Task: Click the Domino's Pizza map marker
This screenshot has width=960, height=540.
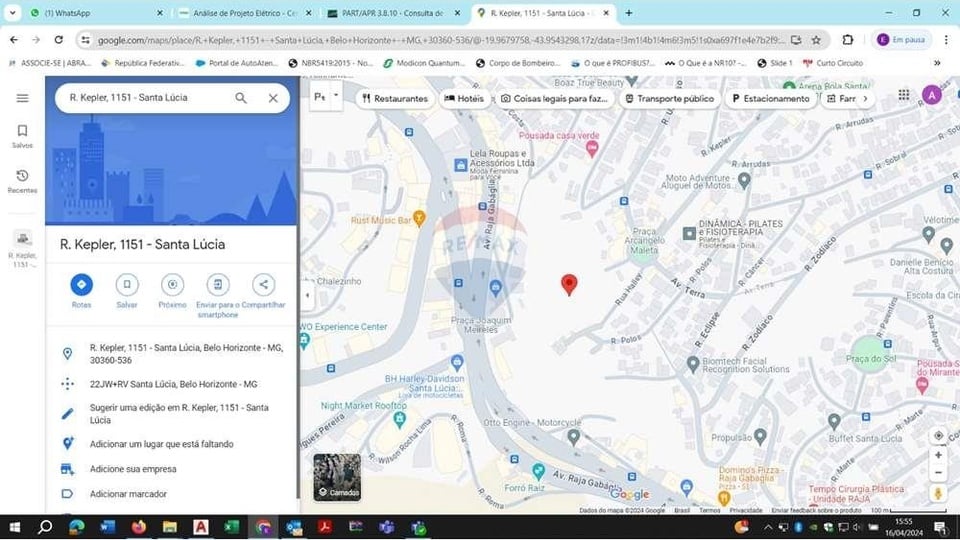Action: [723, 498]
